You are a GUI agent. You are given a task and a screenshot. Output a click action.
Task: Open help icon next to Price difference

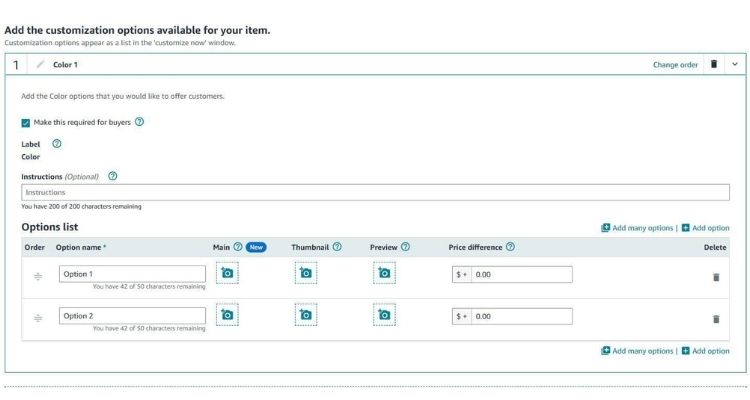click(510, 247)
